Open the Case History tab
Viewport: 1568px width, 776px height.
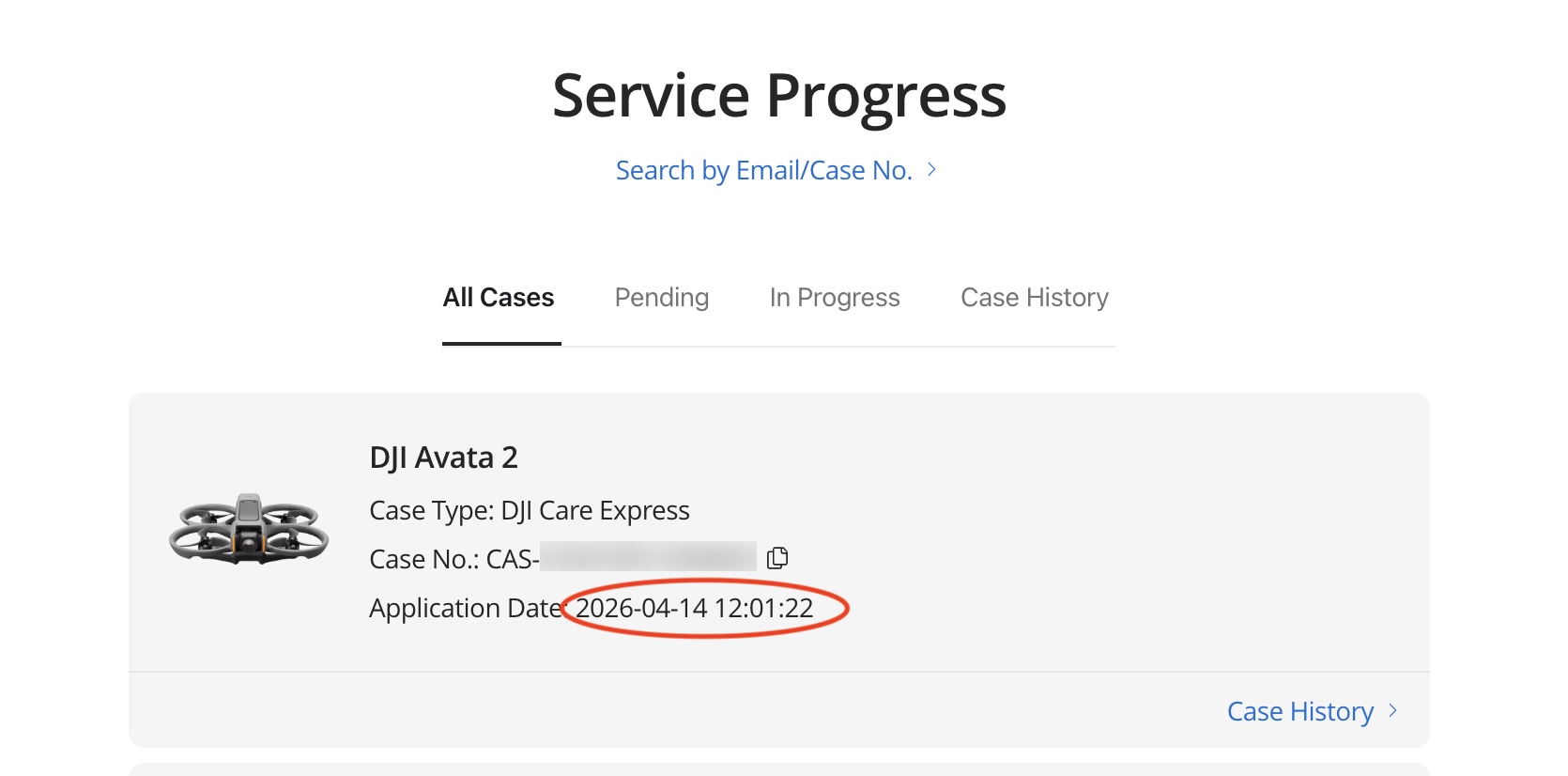click(1035, 298)
